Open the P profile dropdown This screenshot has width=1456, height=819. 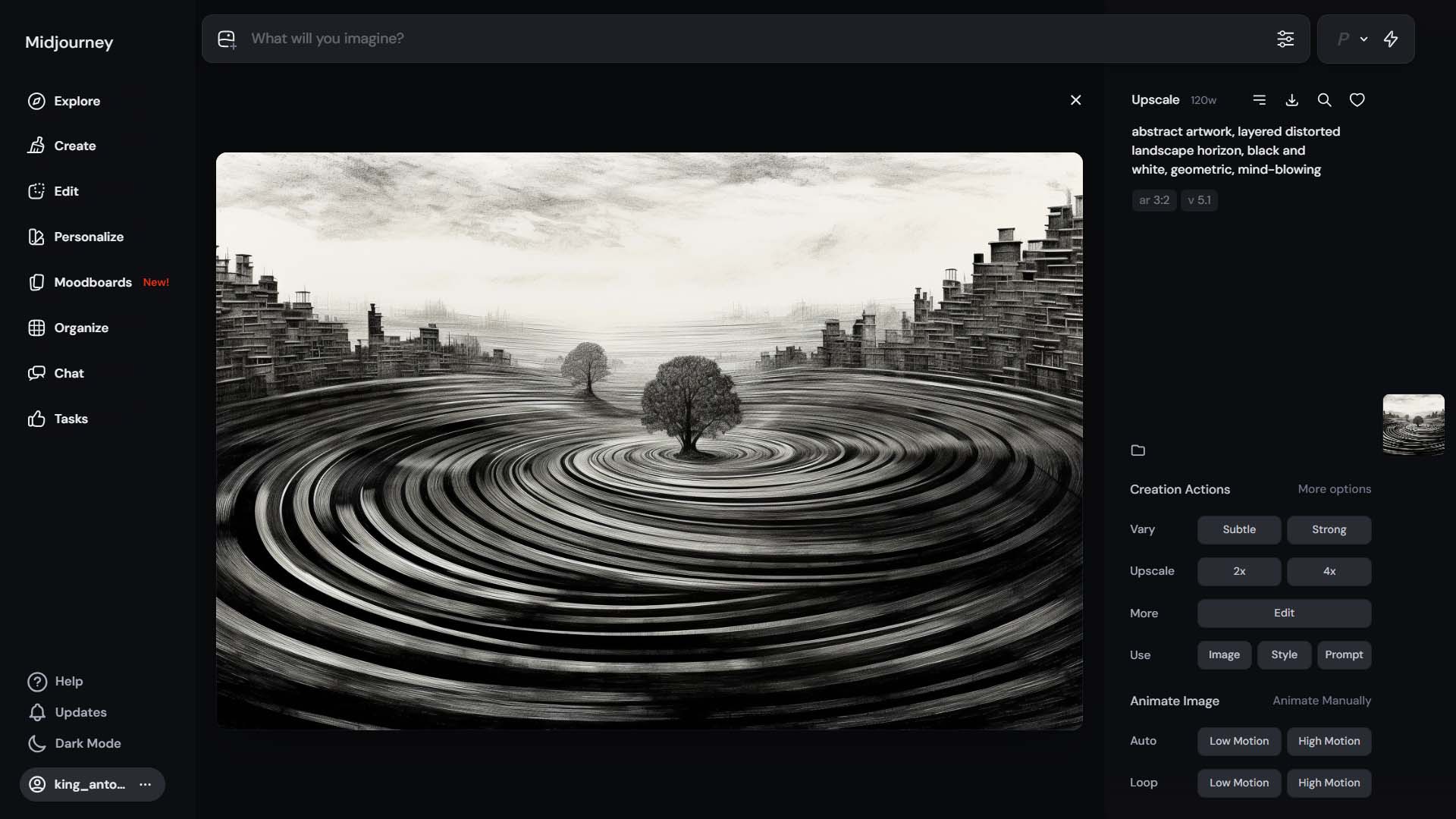coord(1350,39)
